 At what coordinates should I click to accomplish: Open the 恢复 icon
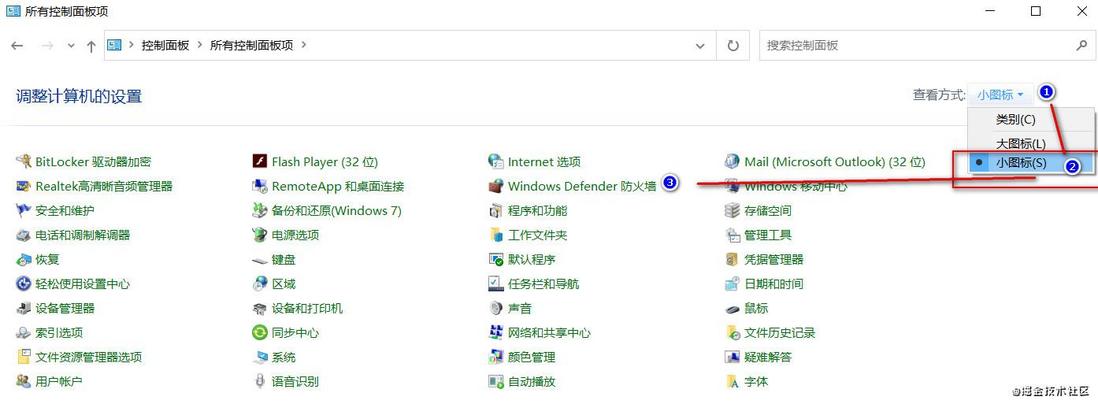coord(24,260)
